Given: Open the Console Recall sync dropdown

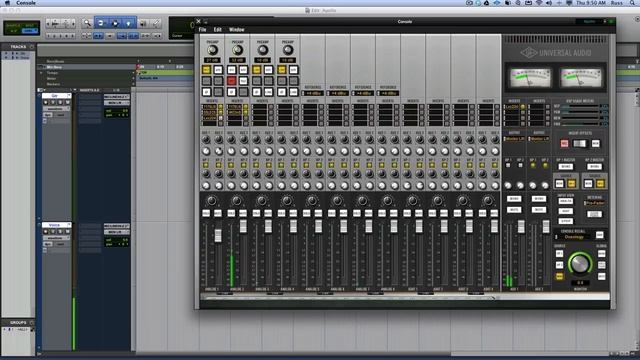Looking at the screenshot, I should click(573, 237).
